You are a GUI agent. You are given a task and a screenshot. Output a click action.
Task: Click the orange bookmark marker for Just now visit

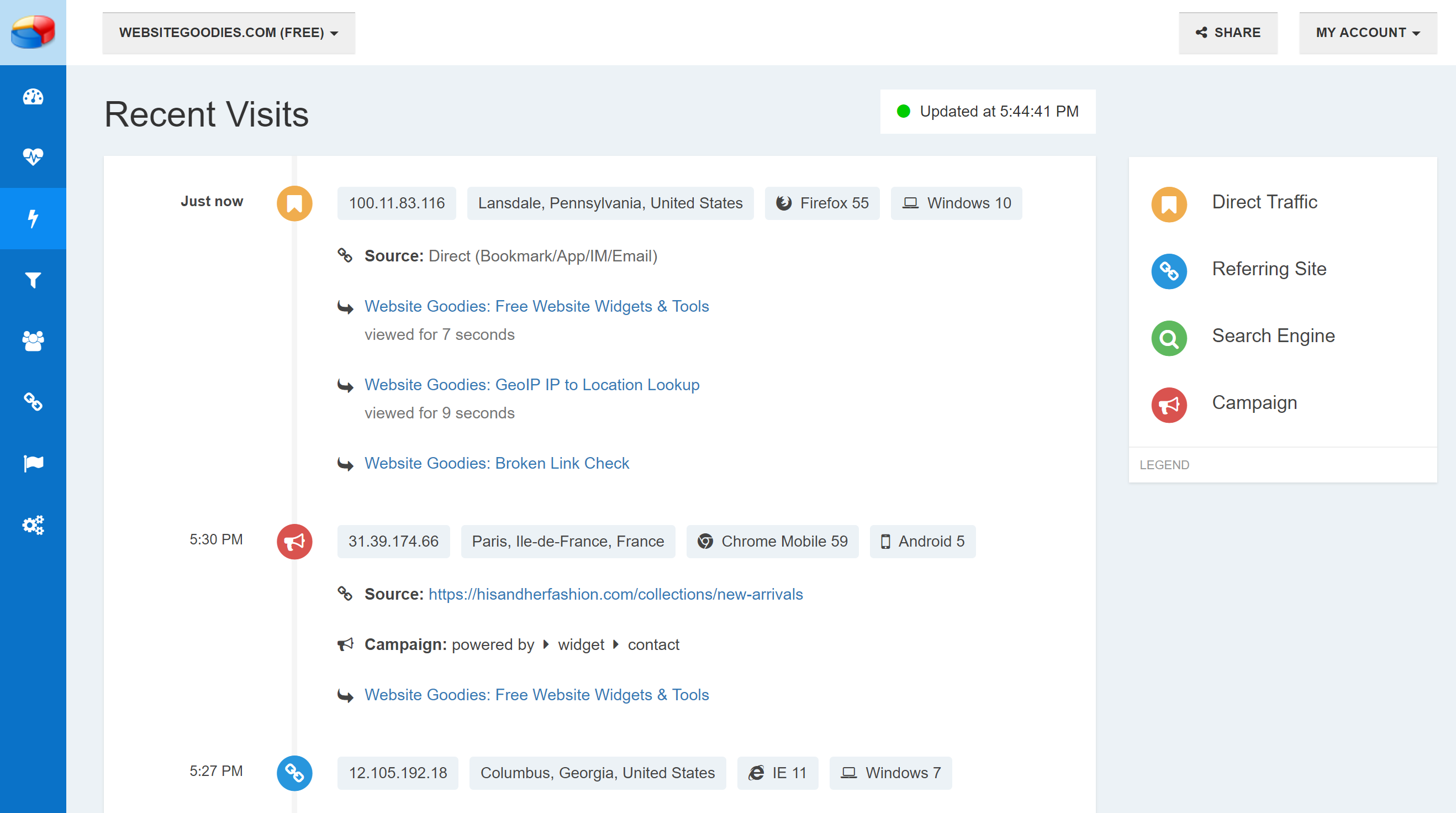(x=294, y=203)
